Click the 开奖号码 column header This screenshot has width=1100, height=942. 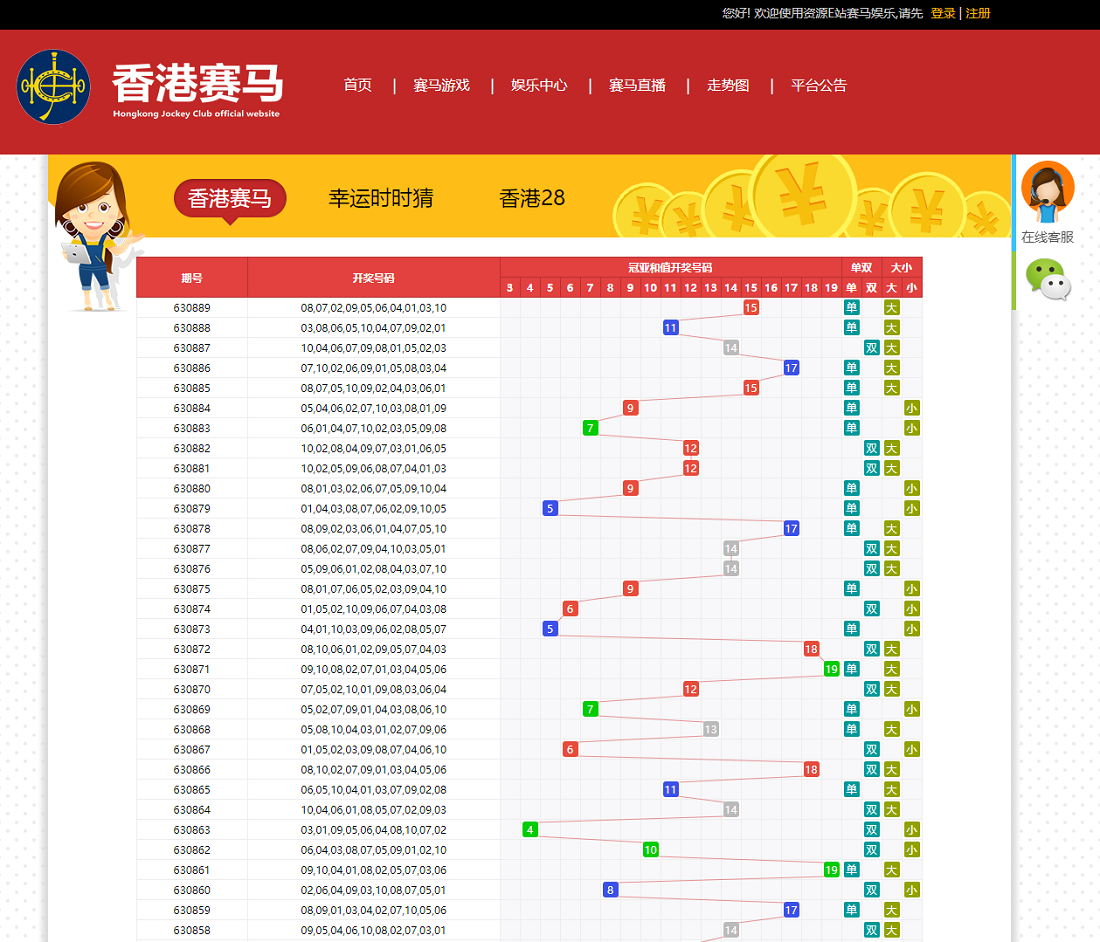tap(373, 278)
